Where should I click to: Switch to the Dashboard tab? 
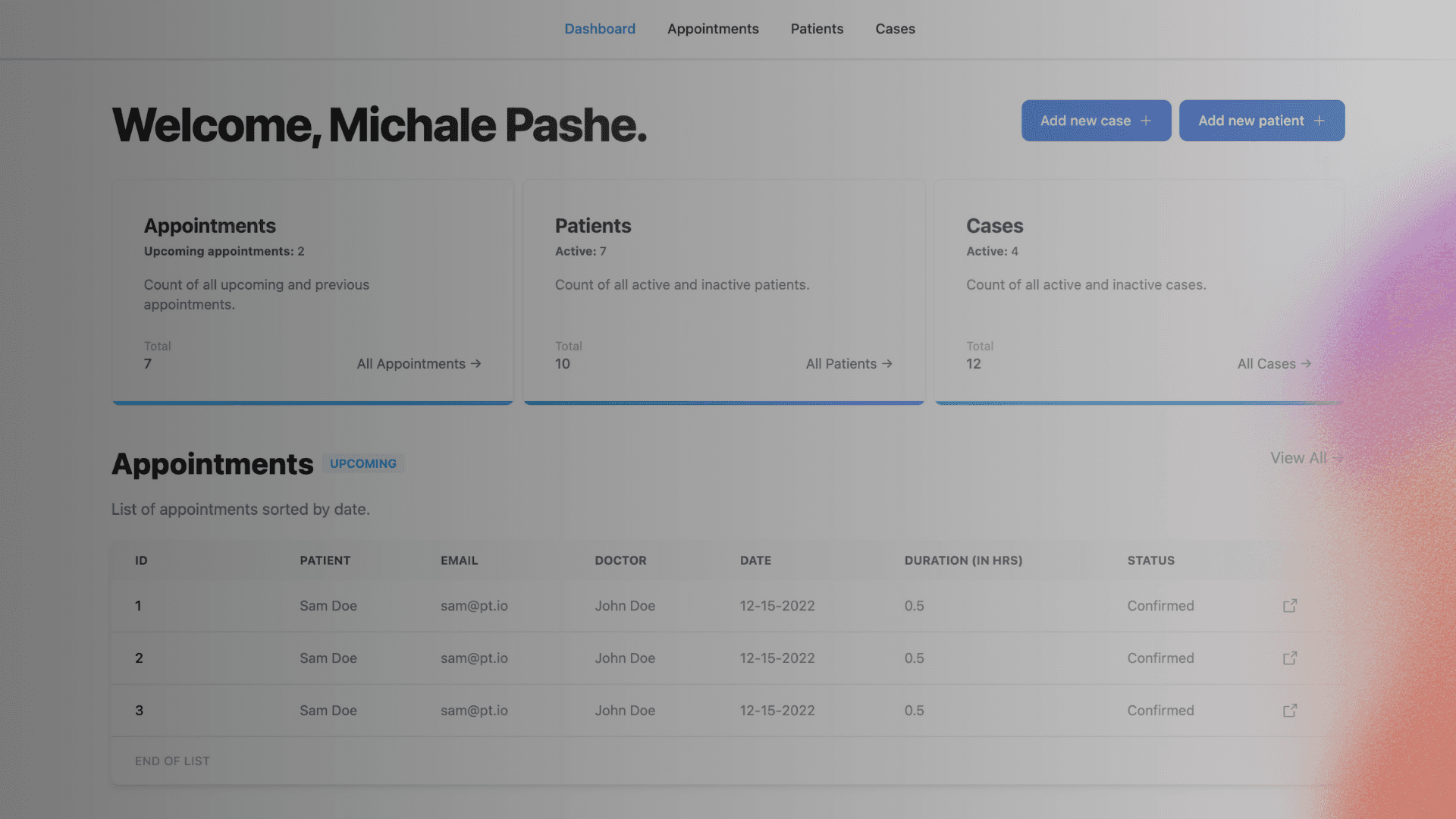click(x=600, y=29)
